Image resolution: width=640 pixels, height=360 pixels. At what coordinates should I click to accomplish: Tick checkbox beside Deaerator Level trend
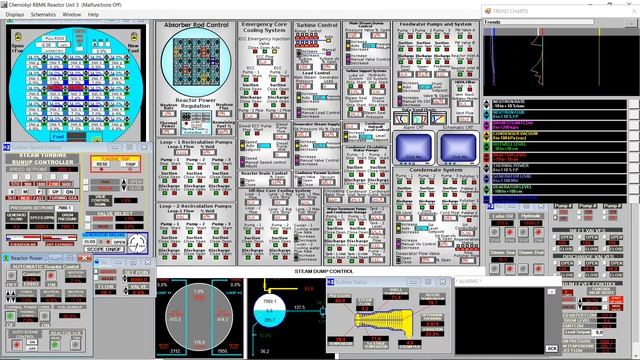(x=634, y=189)
